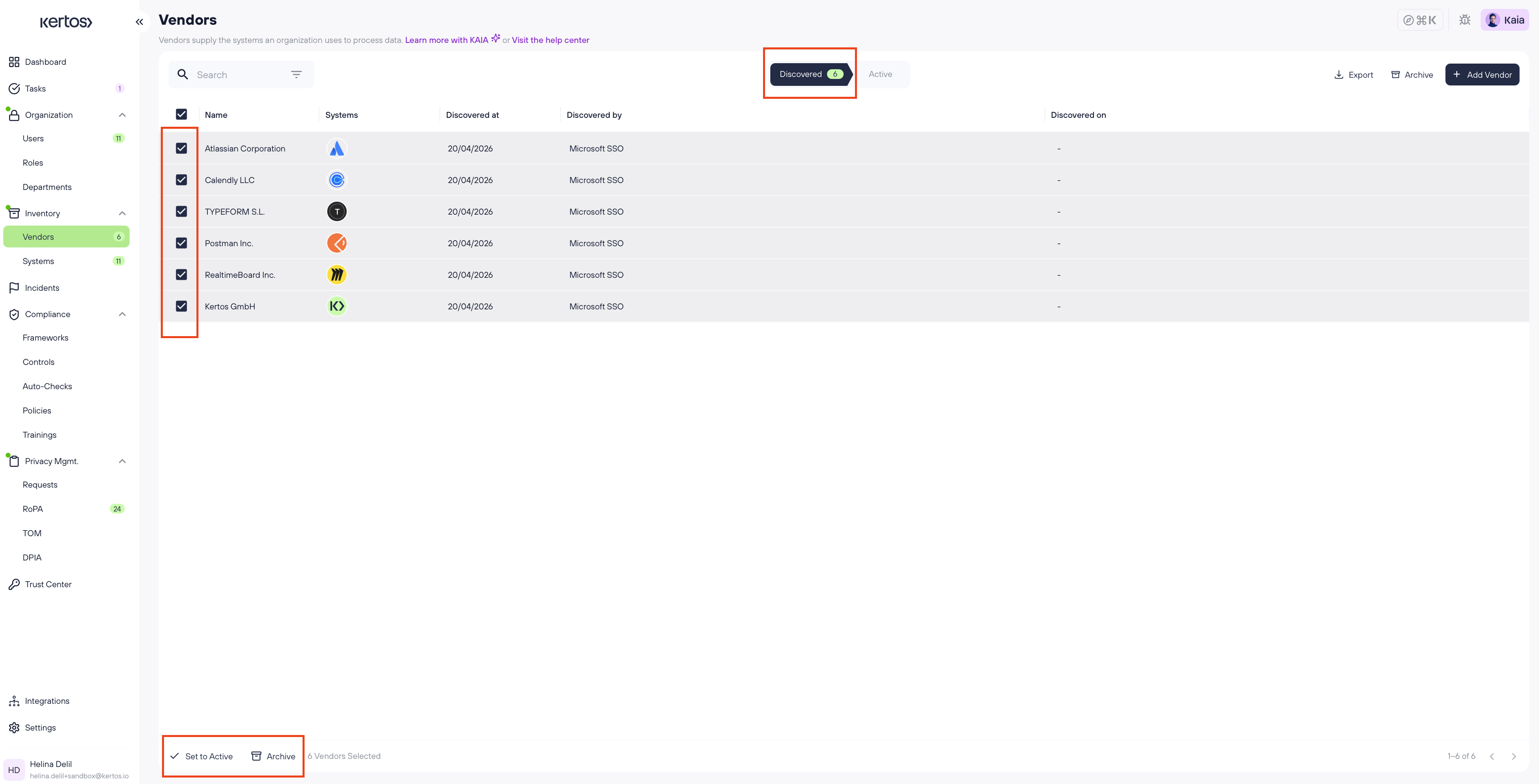Click the Atlassian system icon
Image resolution: width=1539 pixels, height=784 pixels.
pyautogui.click(x=337, y=148)
